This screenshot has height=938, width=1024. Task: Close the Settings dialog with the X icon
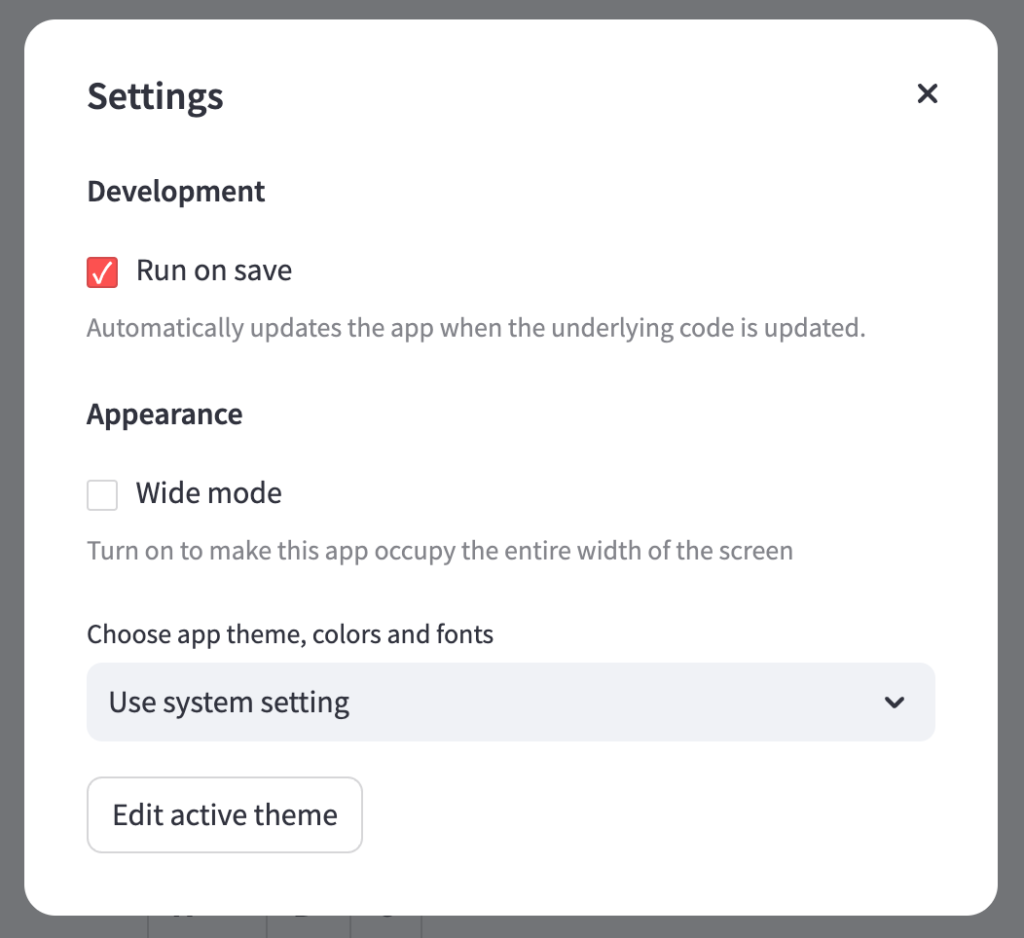click(927, 94)
